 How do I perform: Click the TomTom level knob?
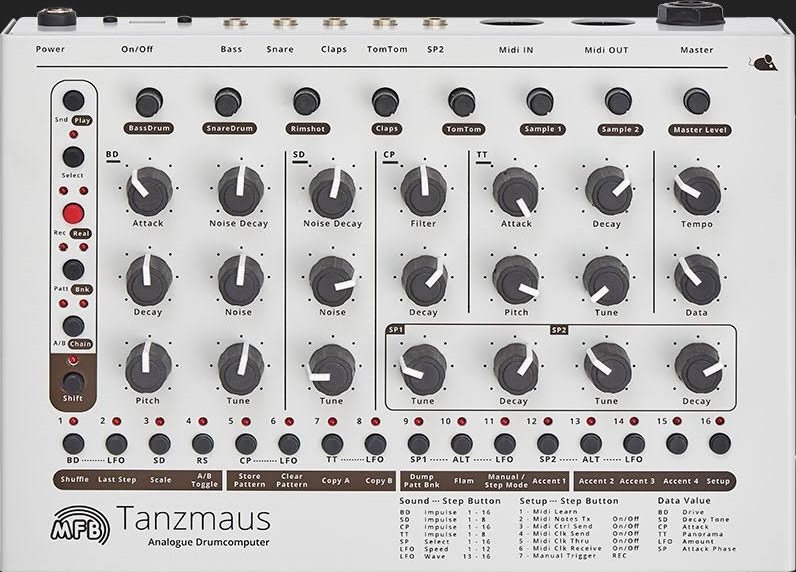tap(461, 102)
